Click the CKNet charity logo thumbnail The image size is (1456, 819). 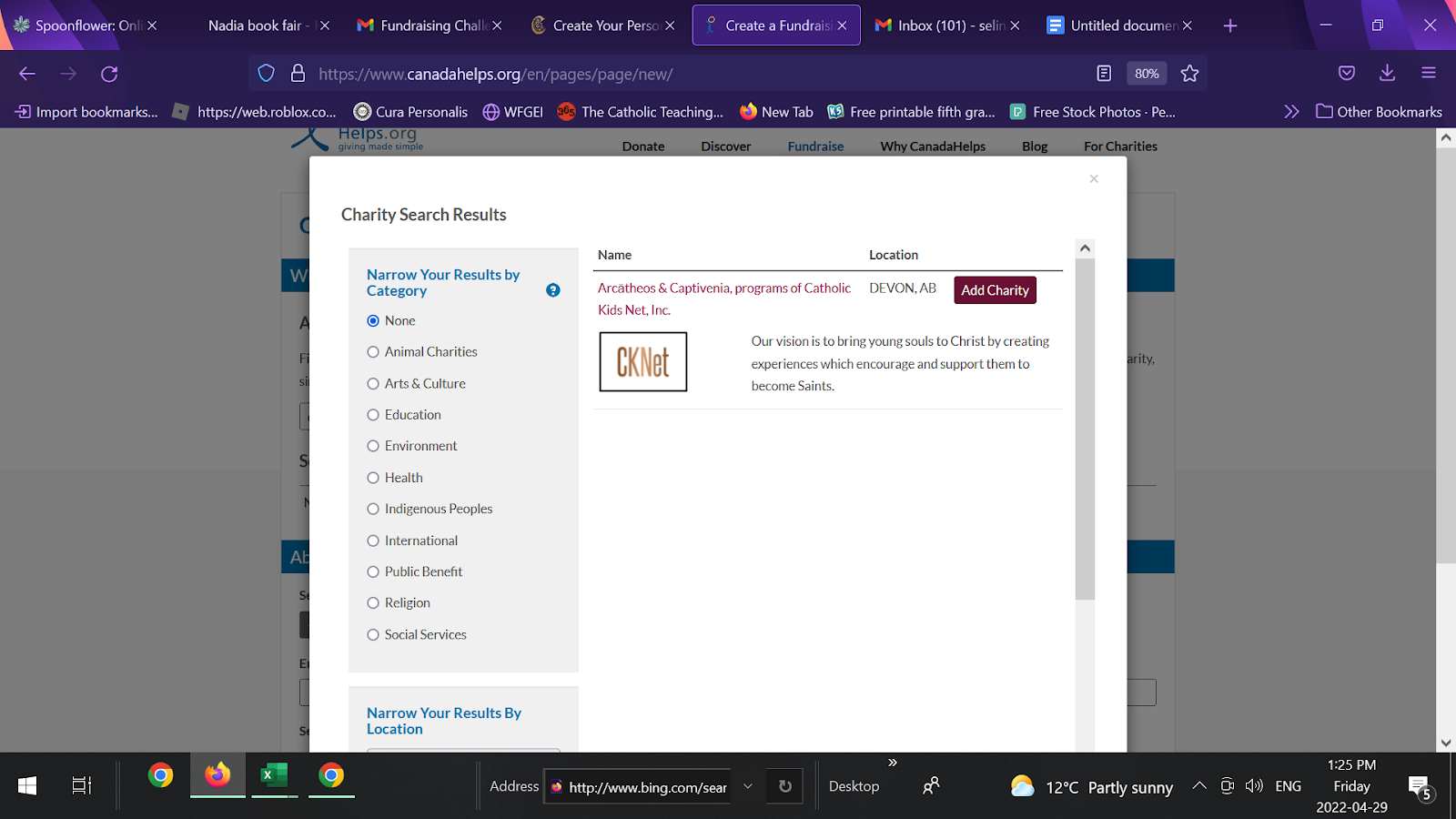pos(643,362)
